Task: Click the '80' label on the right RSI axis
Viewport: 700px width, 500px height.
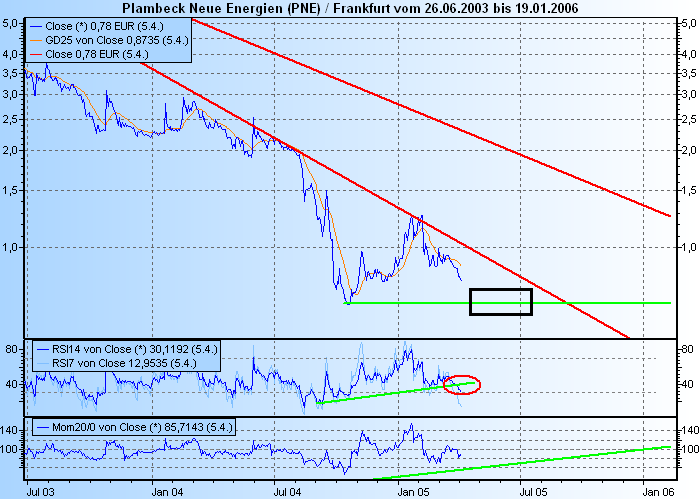Action: coord(688,349)
